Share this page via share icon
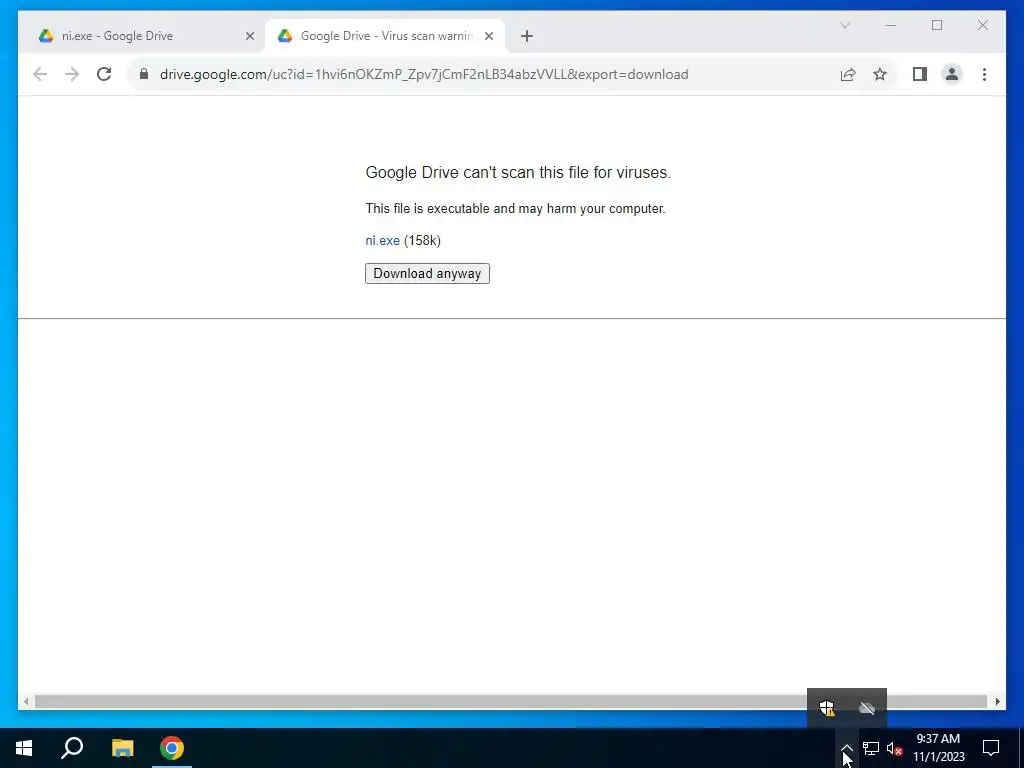 pos(848,74)
